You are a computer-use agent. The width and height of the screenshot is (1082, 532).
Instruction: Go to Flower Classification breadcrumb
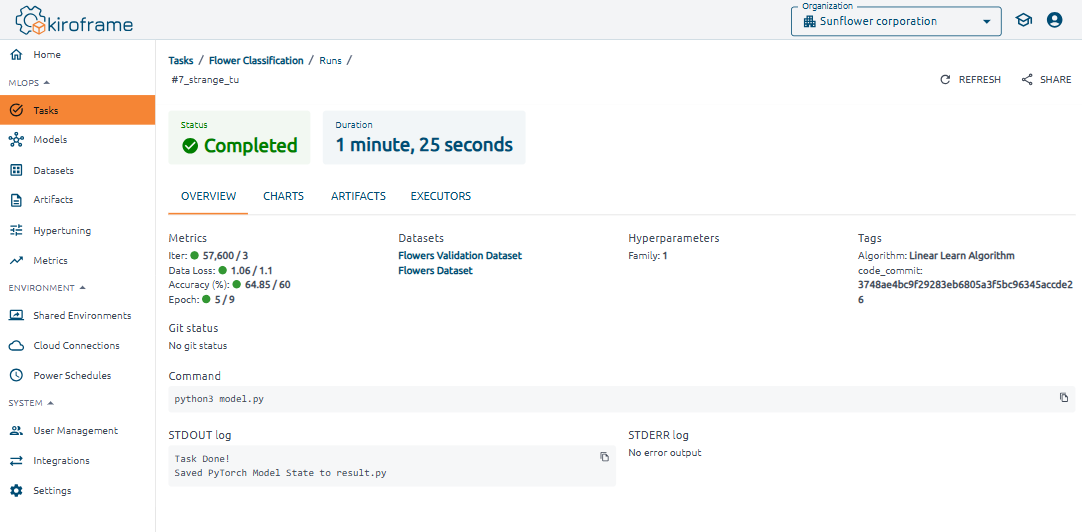coord(256,61)
